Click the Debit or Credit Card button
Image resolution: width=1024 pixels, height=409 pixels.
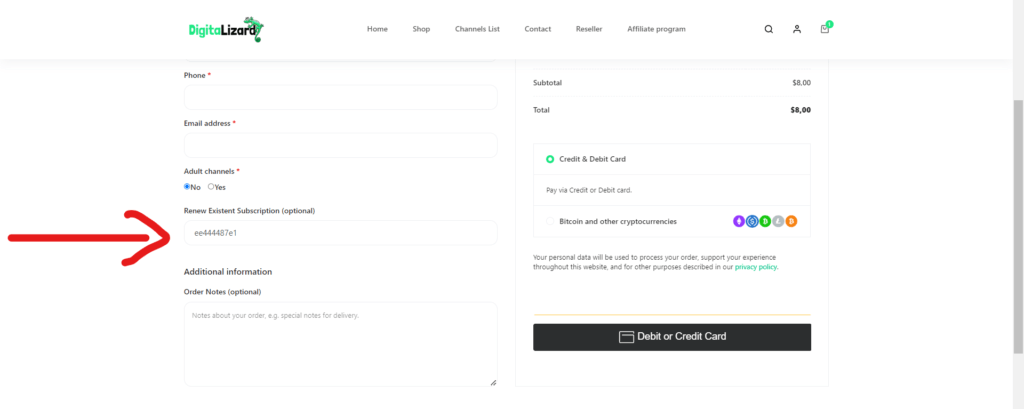pyautogui.click(x=672, y=337)
